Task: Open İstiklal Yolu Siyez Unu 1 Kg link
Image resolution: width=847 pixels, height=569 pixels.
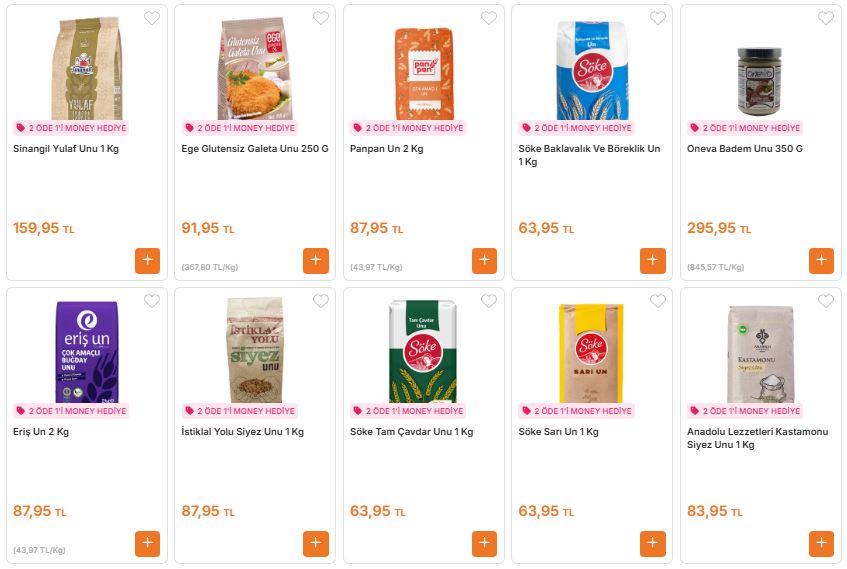Action: [243, 432]
